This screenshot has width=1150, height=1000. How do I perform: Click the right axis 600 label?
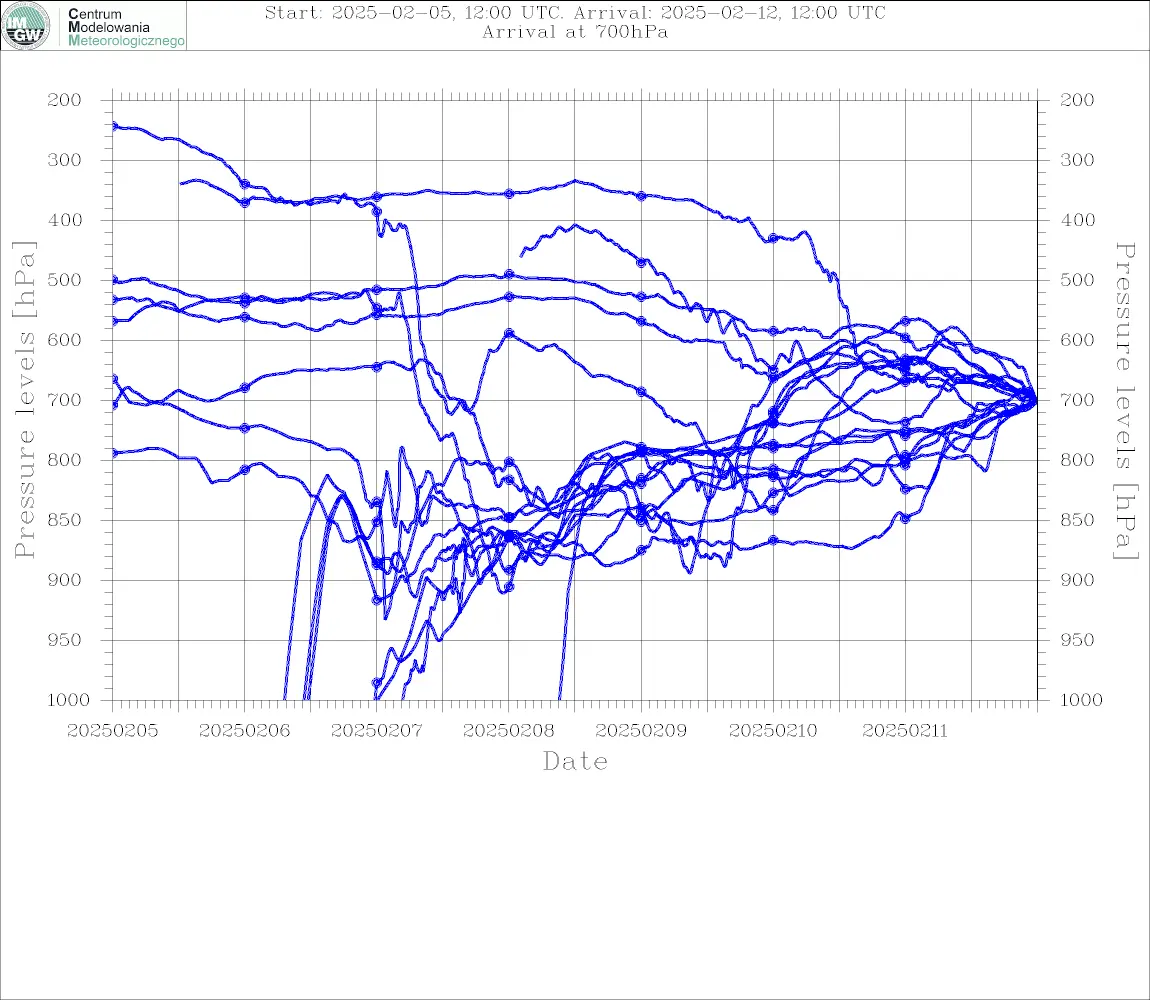coord(1077,340)
